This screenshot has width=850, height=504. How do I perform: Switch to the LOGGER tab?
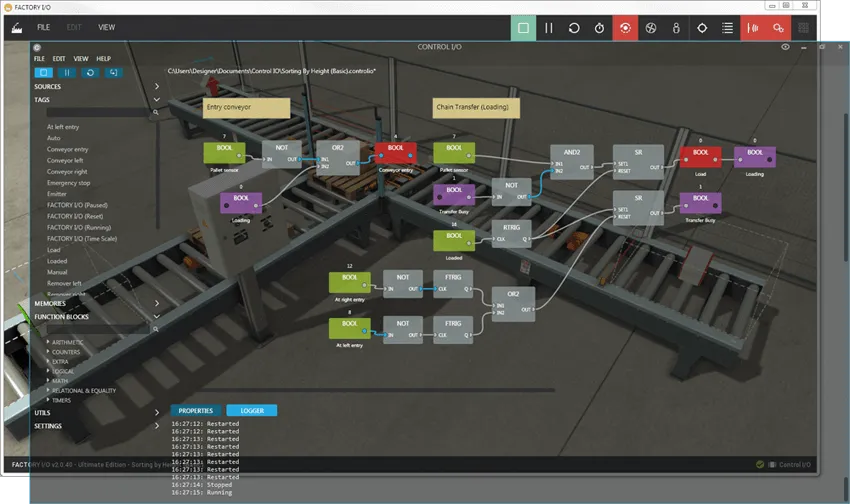[x=252, y=411]
